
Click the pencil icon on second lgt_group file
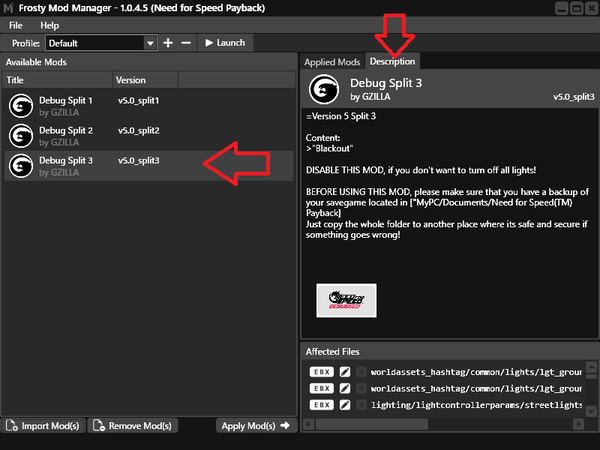point(345,388)
